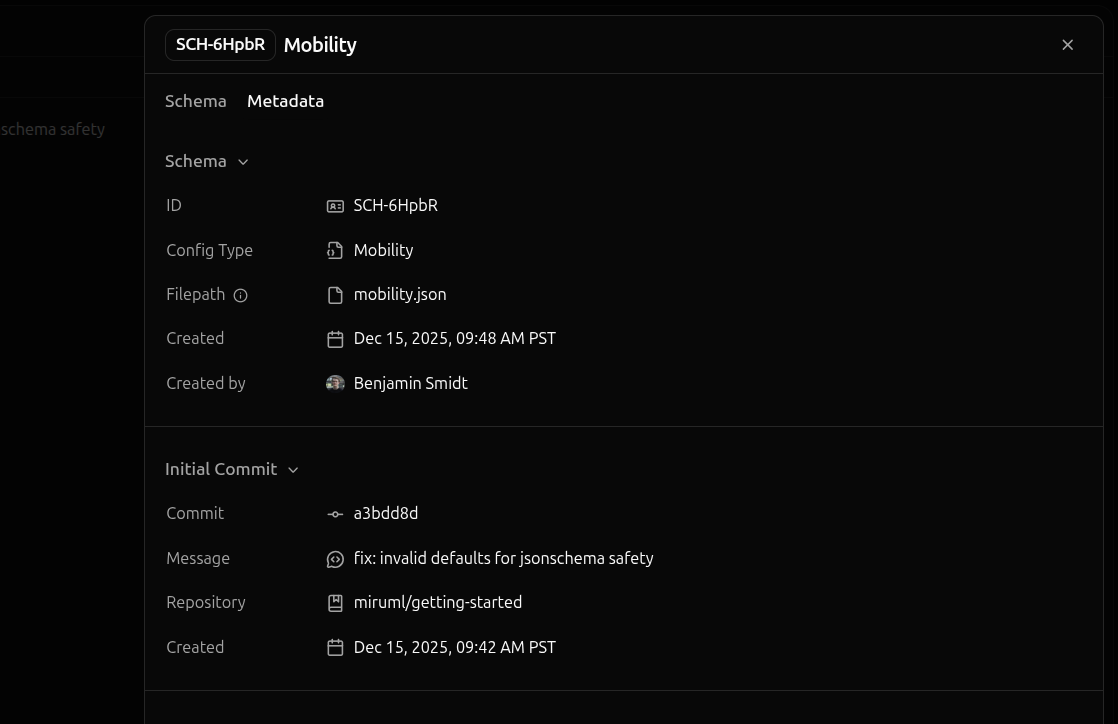Image resolution: width=1118 pixels, height=724 pixels.
Task: Open the miruml/getting-started repository link
Action: tap(437, 603)
